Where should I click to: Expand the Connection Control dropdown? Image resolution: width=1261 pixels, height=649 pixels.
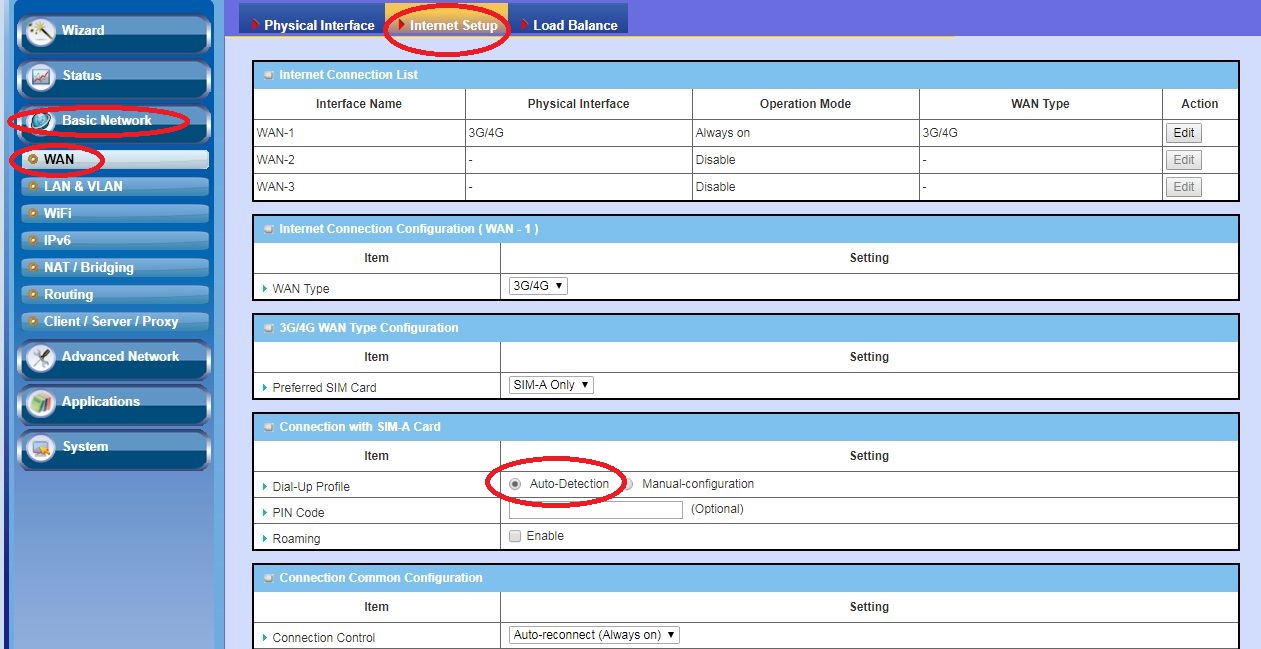click(594, 635)
